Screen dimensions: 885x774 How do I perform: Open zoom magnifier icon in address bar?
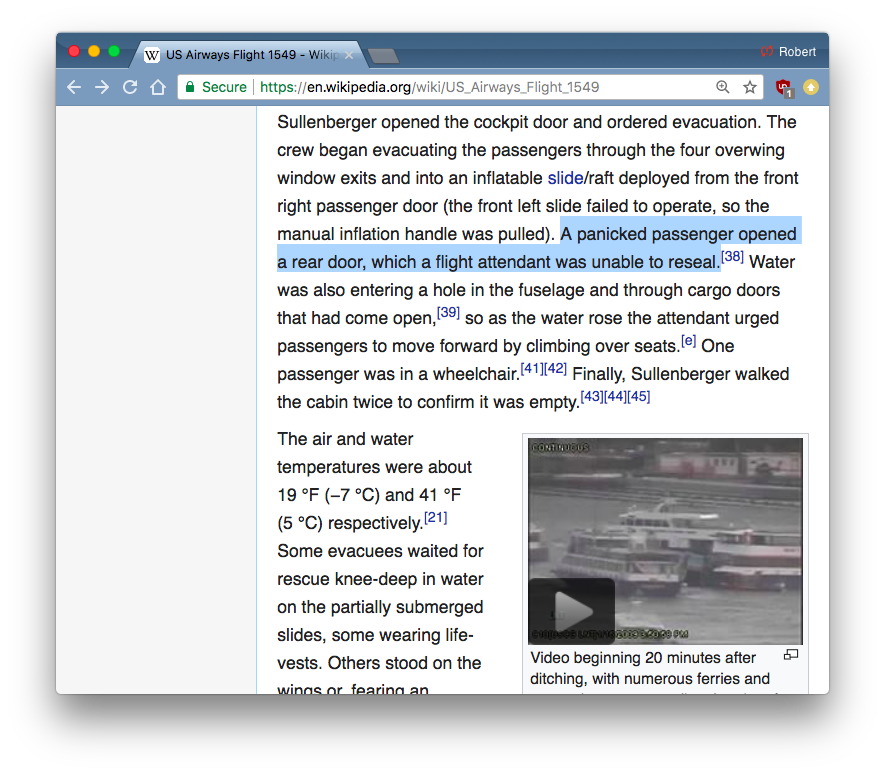pyautogui.click(x=722, y=87)
